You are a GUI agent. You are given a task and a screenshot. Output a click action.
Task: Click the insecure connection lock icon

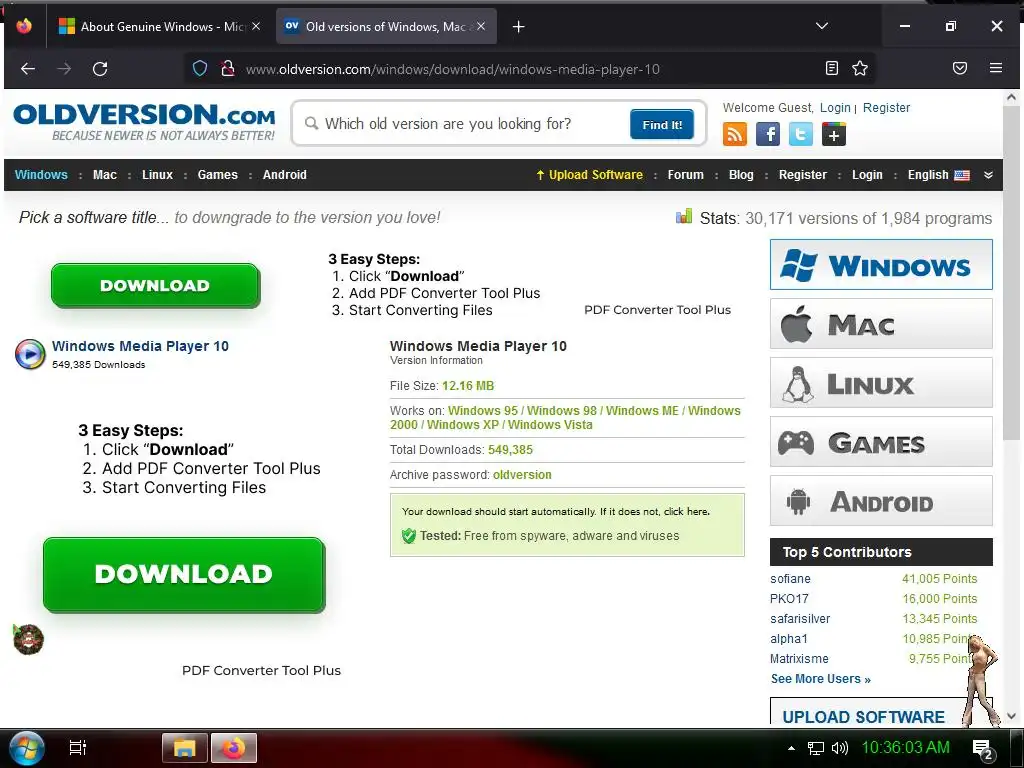(227, 69)
